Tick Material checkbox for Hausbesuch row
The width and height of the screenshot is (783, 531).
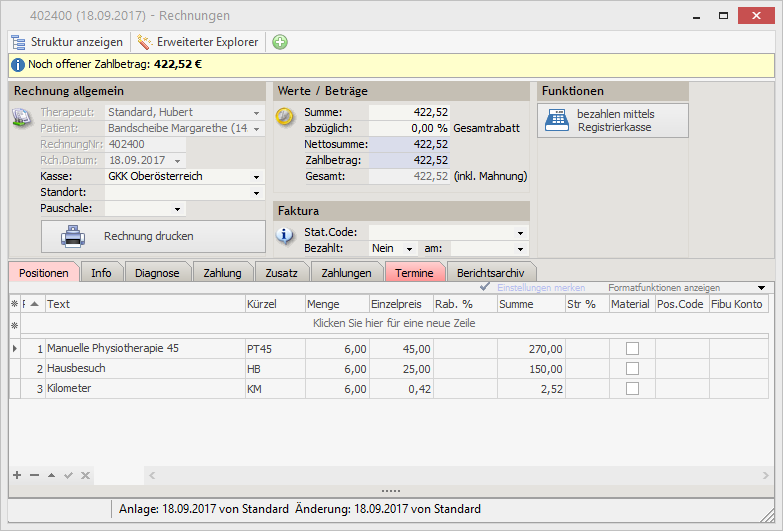click(x=631, y=368)
